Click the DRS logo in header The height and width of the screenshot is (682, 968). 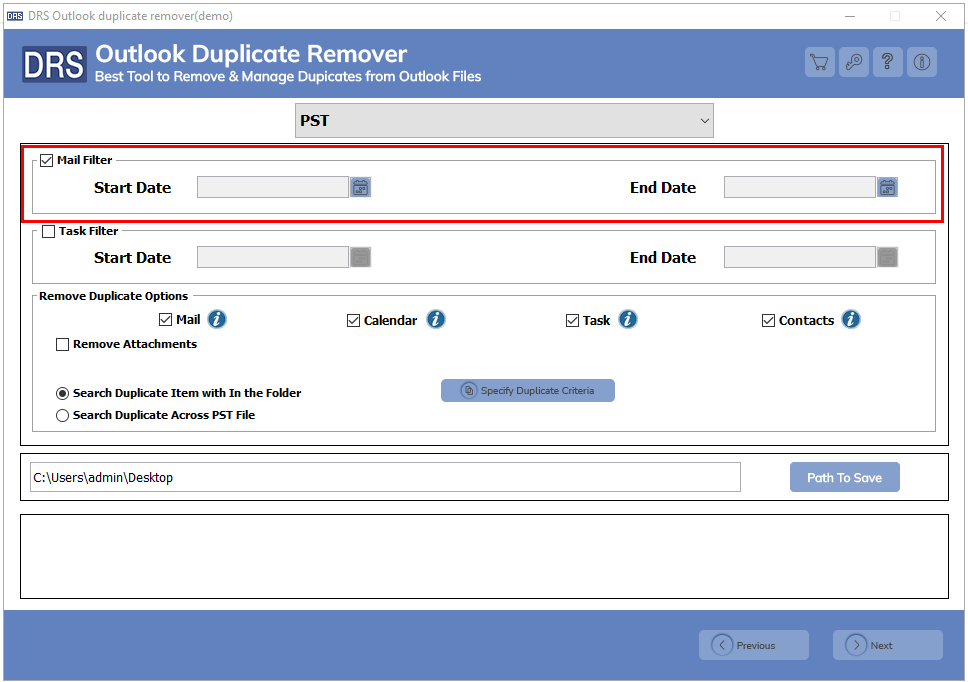tap(54, 64)
